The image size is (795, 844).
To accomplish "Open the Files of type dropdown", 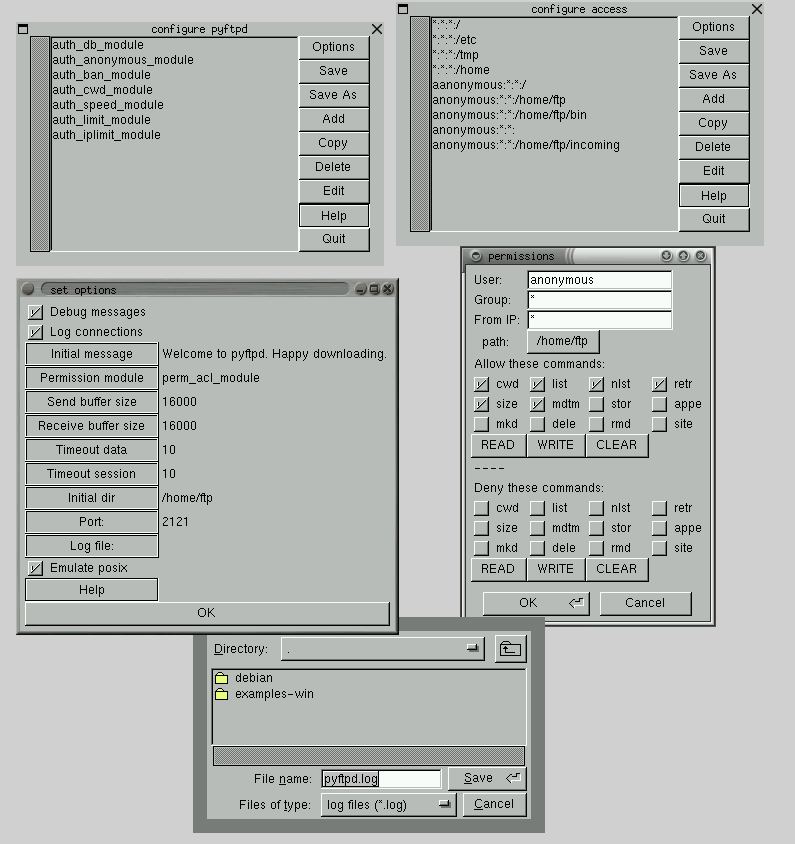I will point(444,804).
